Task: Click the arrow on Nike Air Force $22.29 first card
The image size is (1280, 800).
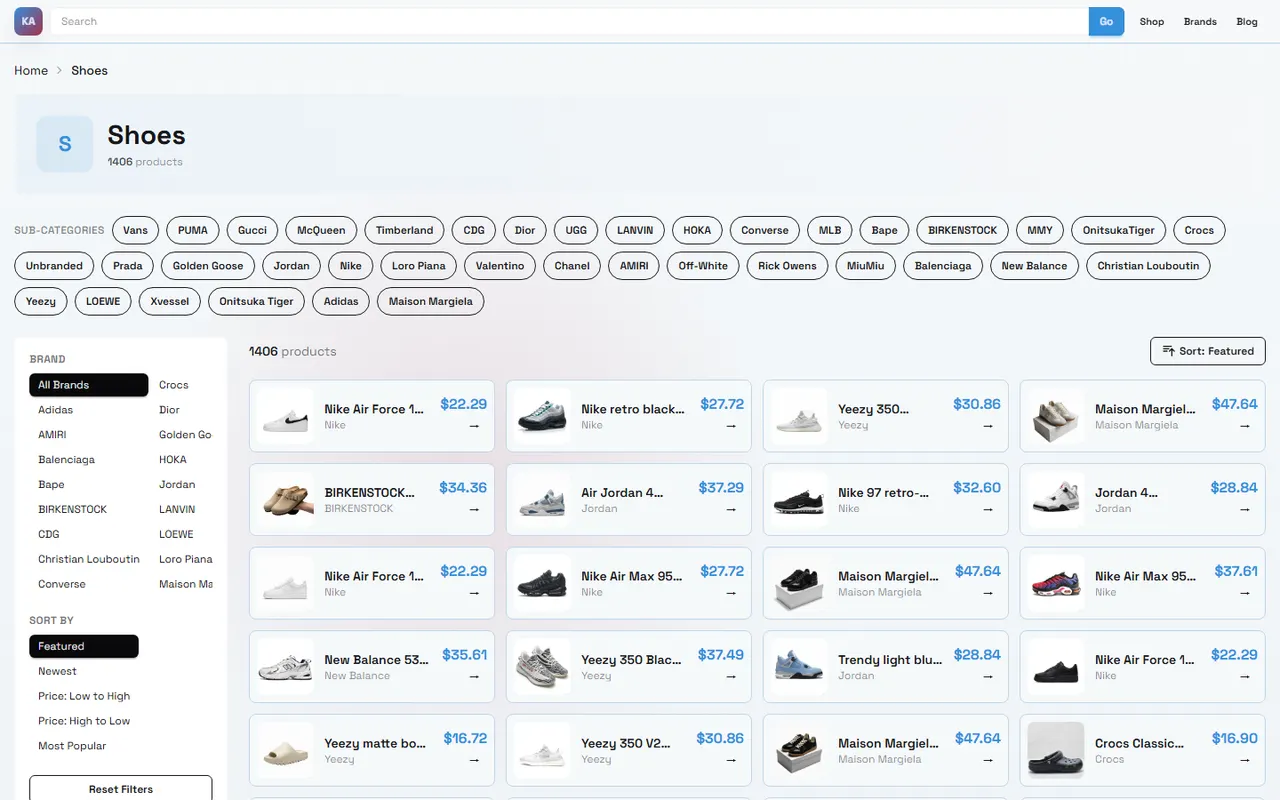Action: click(474, 425)
